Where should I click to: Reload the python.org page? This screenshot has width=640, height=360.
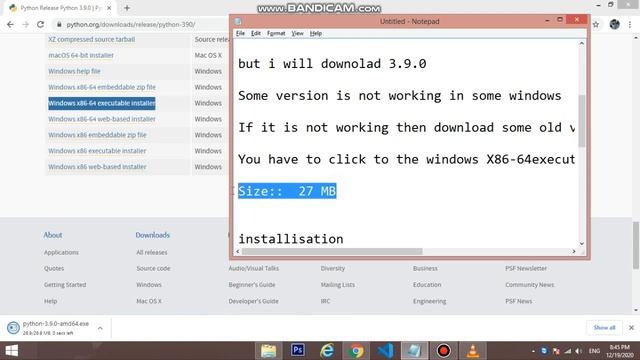tap(40, 24)
